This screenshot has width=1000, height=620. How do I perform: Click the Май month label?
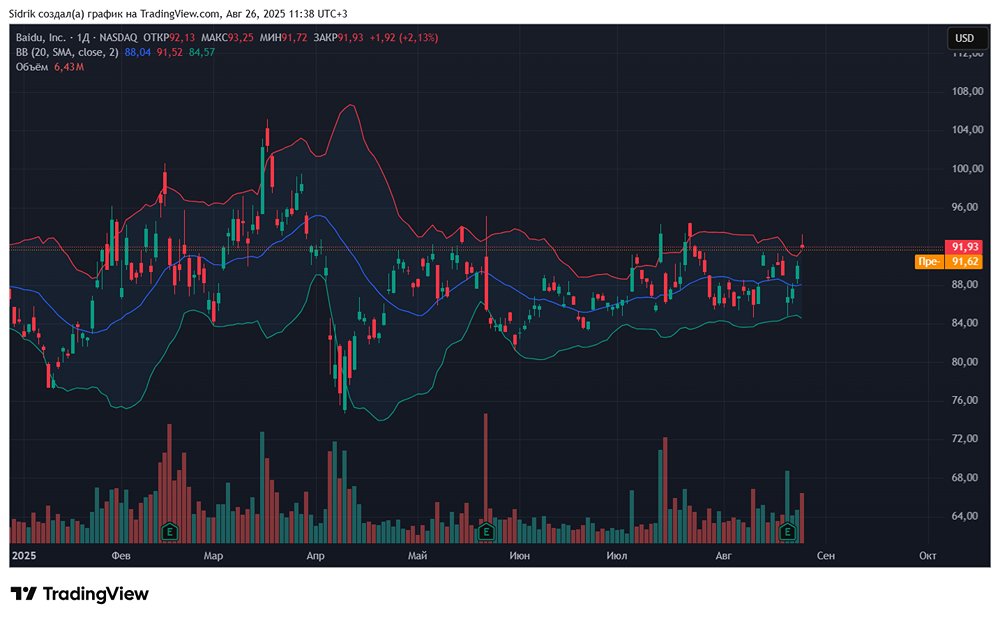pyautogui.click(x=417, y=556)
